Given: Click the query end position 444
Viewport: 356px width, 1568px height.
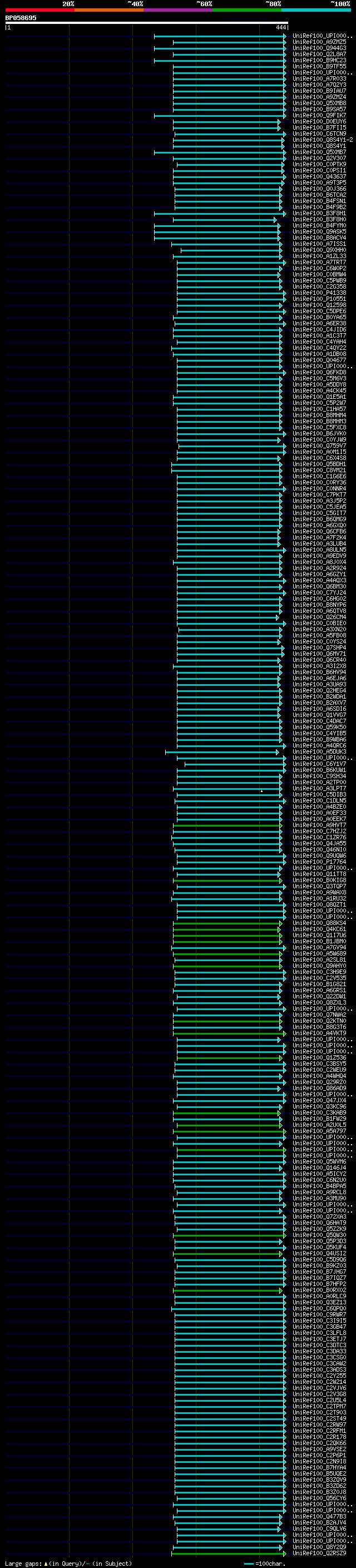Looking at the screenshot, I should pos(280,27).
